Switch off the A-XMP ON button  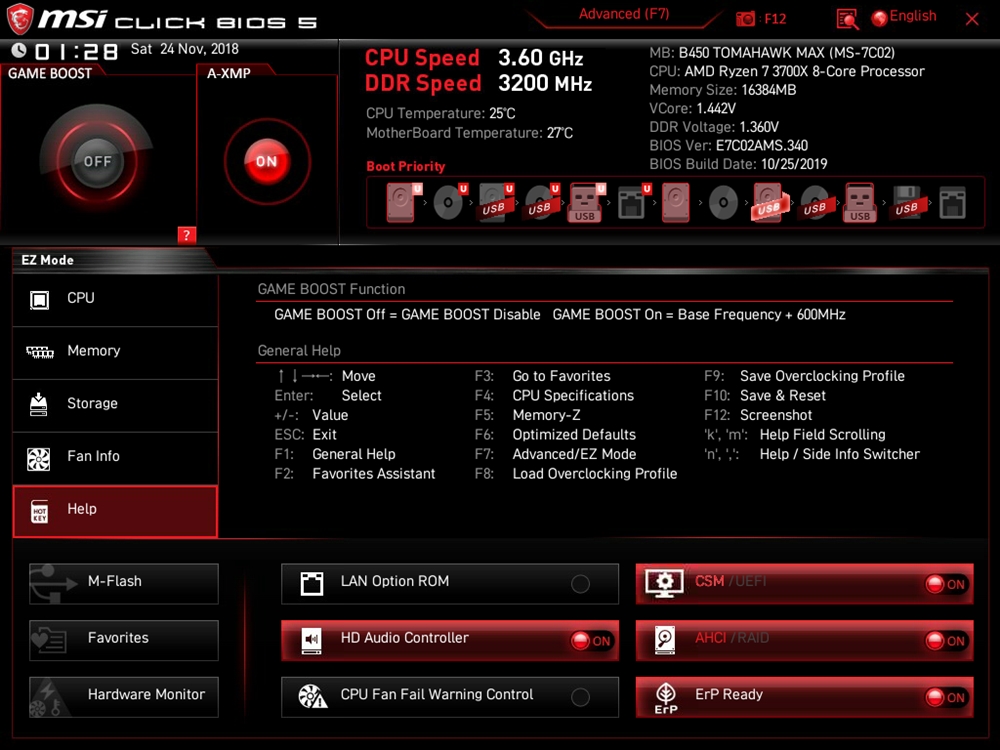[267, 161]
